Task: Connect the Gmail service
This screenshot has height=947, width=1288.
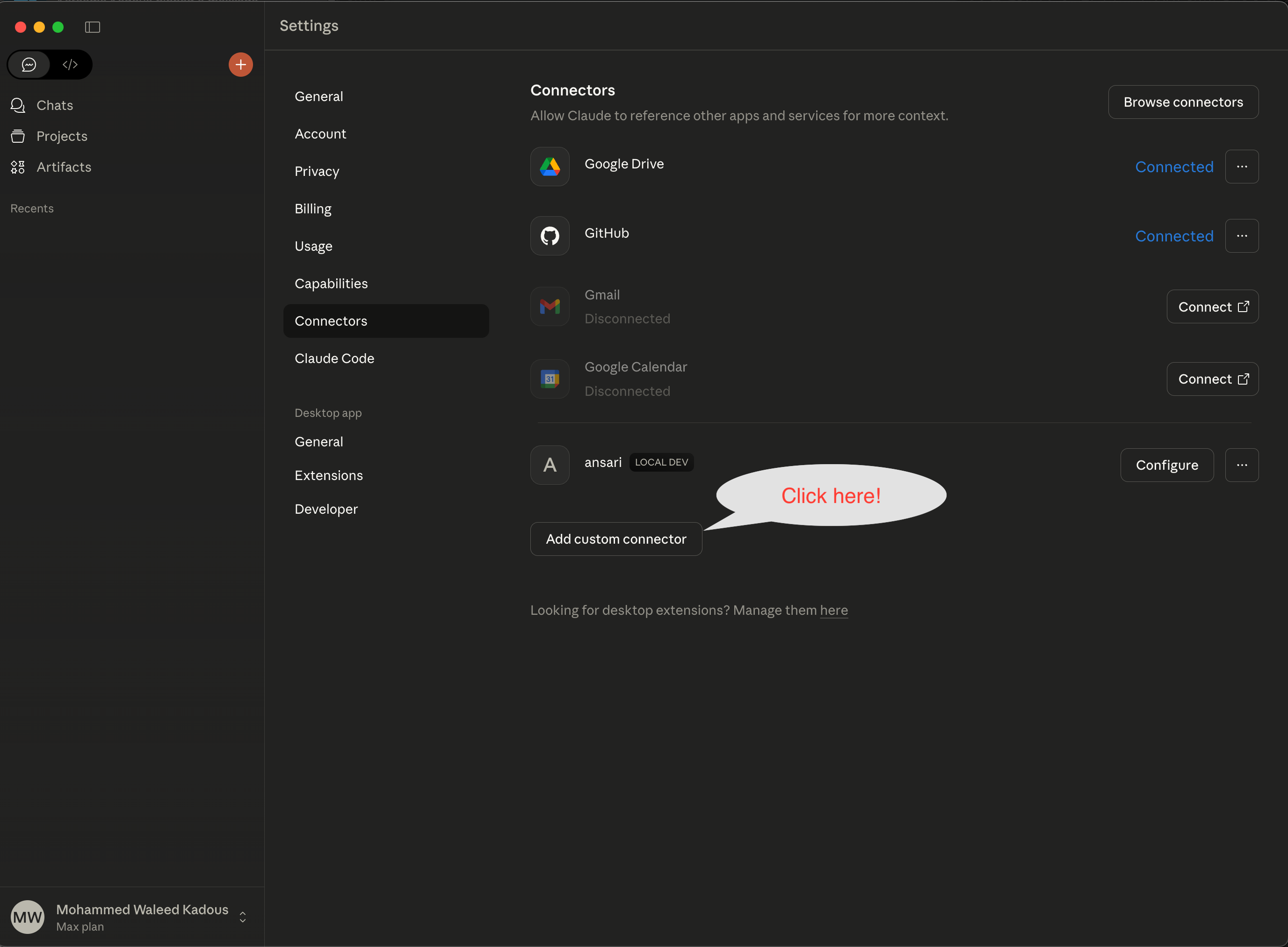Action: [1212, 306]
